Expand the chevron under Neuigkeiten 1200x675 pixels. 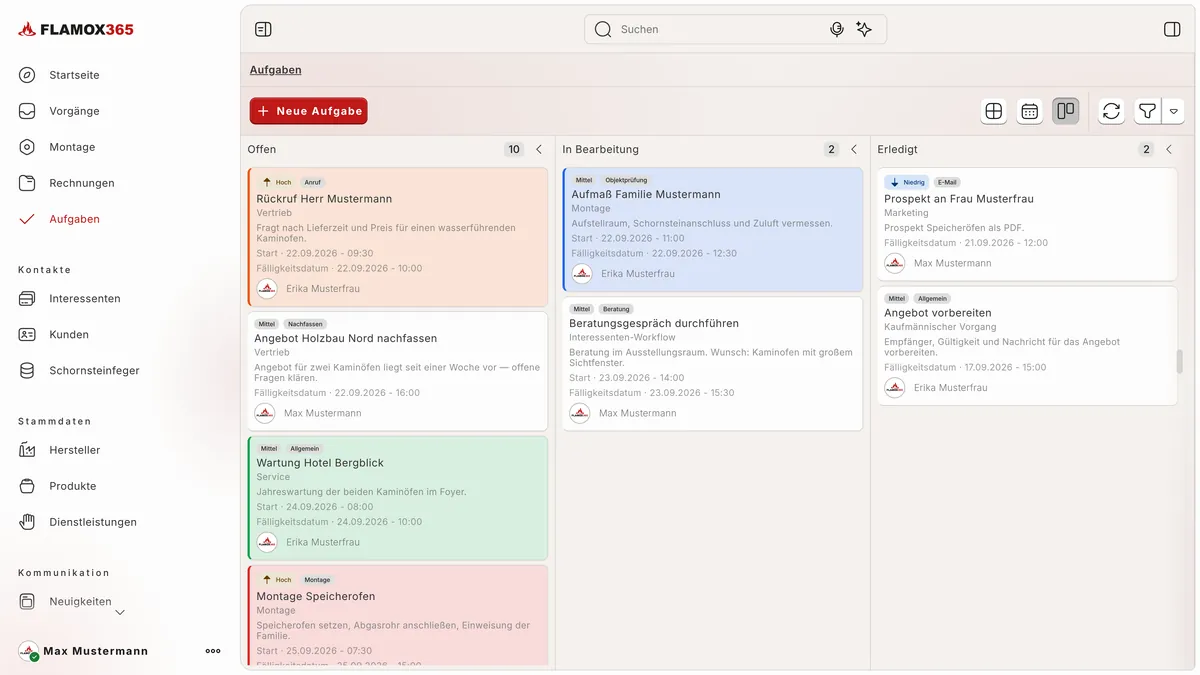click(x=120, y=612)
